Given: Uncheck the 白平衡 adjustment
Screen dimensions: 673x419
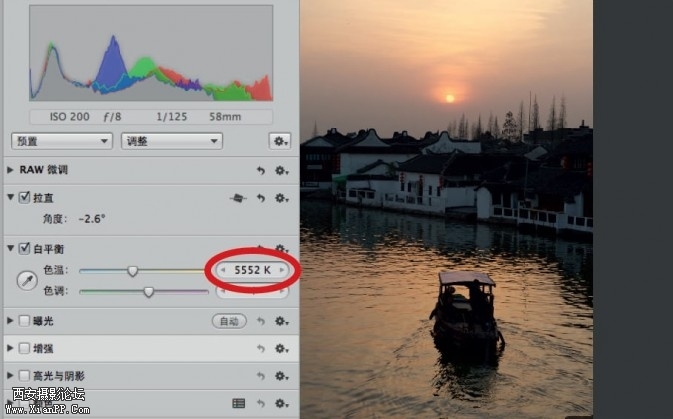Looking at the screenshot, I should coord(24,247).
